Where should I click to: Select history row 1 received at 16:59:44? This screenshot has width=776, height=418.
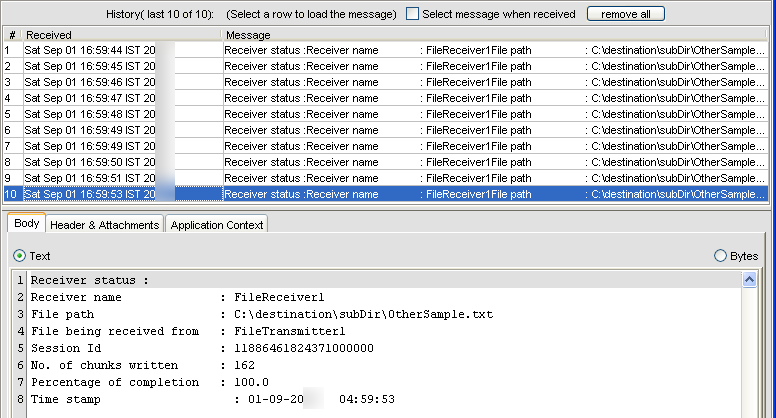click(386, 50)
